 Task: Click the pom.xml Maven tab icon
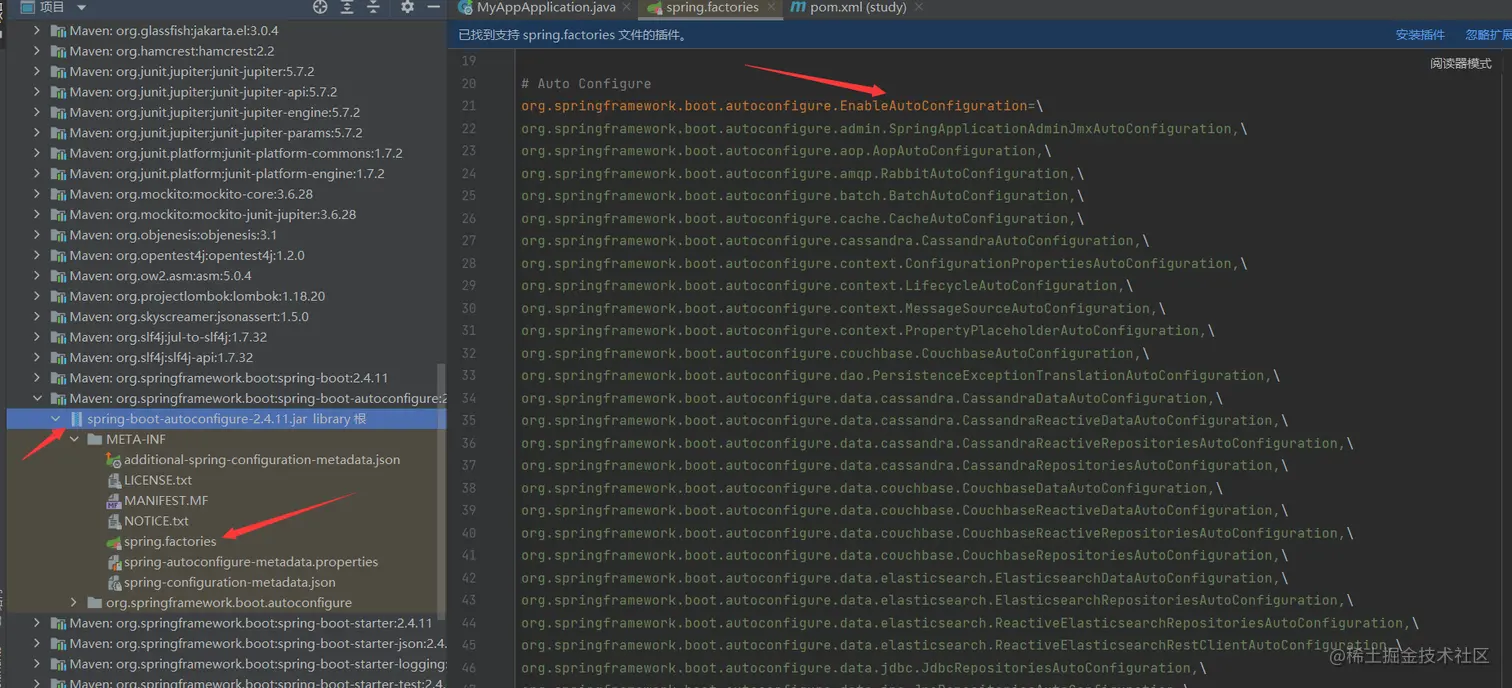798,7
